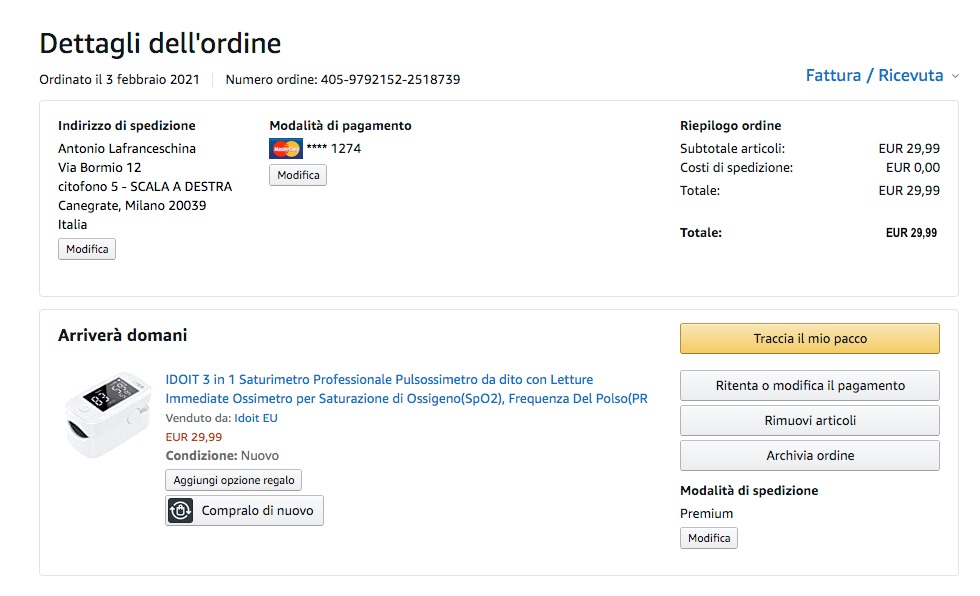
Task: Click the Compralo di nuovo label
Action: [x=257, y=511]
